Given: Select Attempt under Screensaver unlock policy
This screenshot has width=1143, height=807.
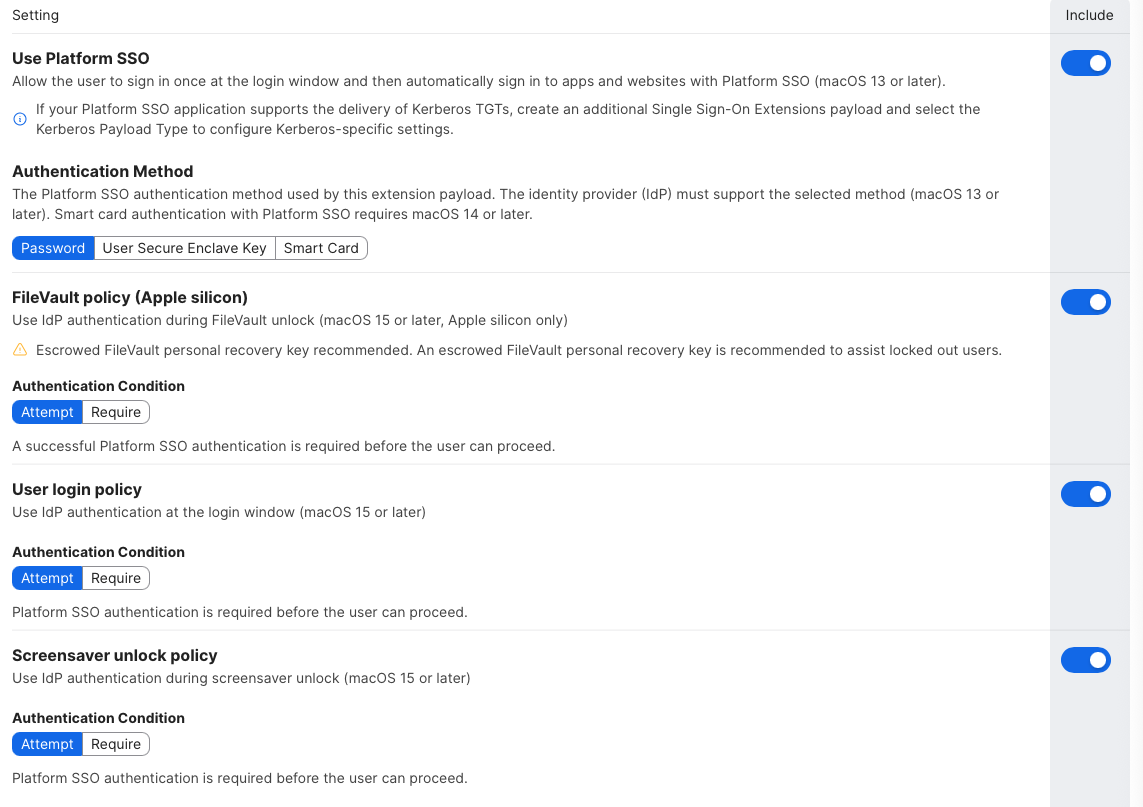Looking at the screenshot, I should click(x=47, y=744).
